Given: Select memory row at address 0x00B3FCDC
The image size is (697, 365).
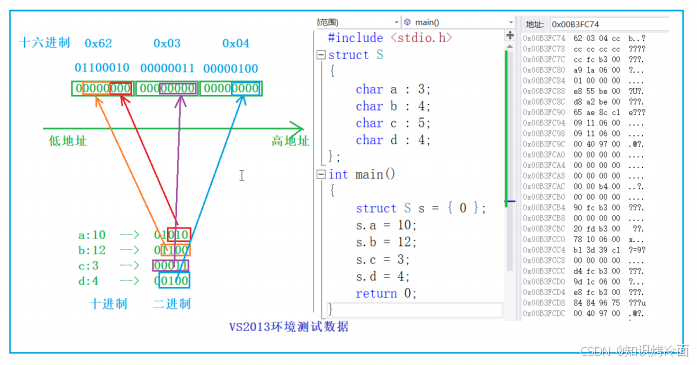Looking at the screenshot, I should point(584,313).
